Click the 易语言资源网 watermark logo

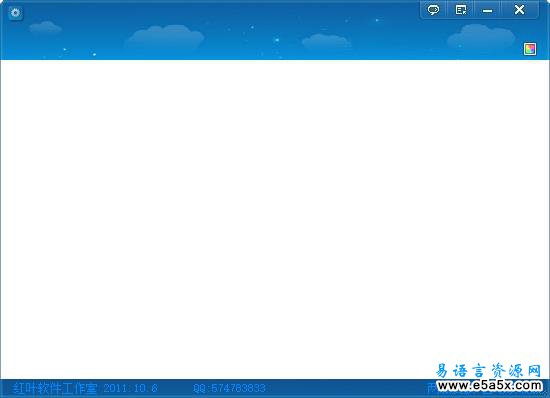[488, 371]
